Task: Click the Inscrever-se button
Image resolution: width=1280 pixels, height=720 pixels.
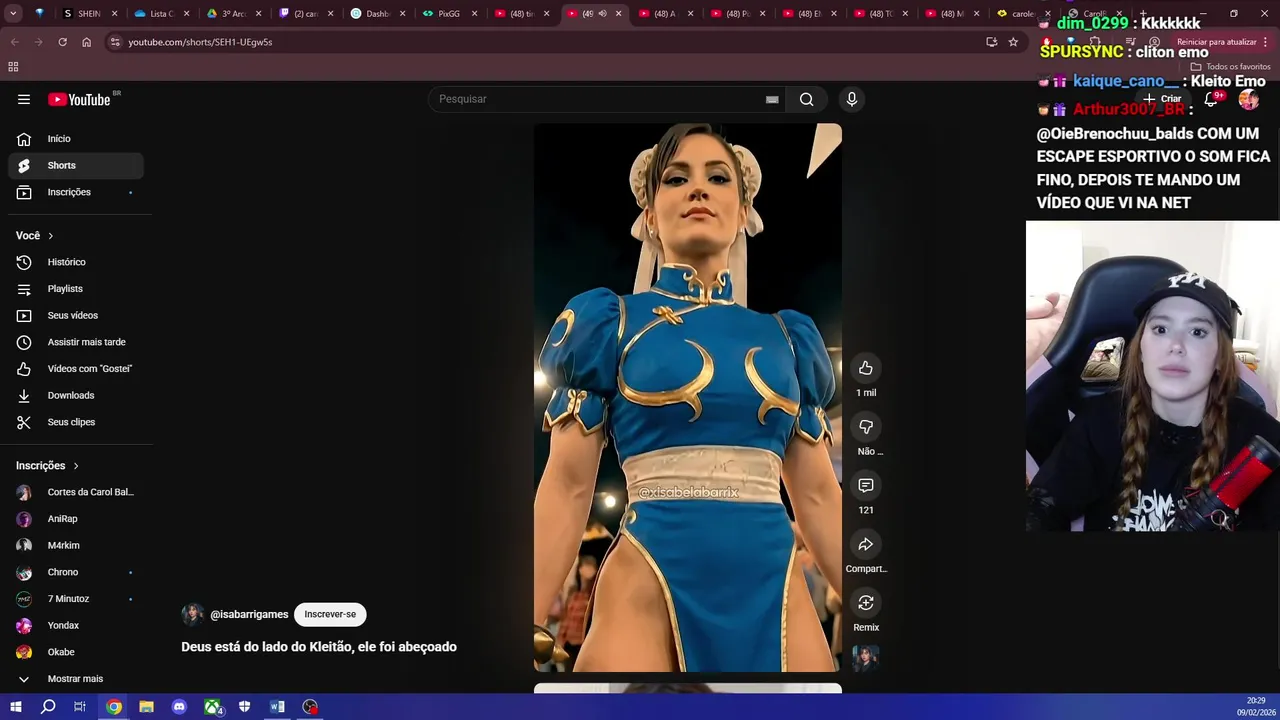Action: click(x=330, y=614)
